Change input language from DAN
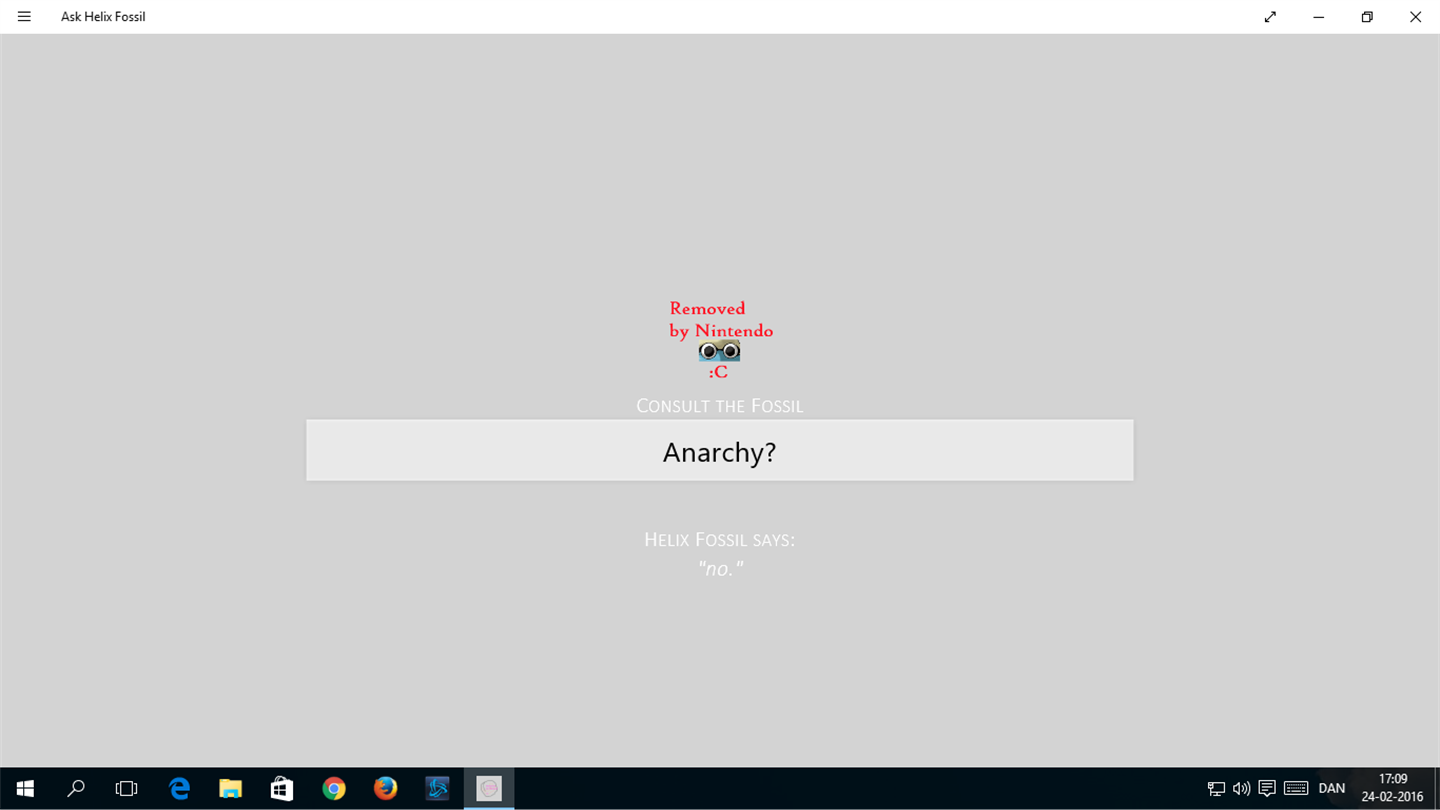 [1332, 789]
